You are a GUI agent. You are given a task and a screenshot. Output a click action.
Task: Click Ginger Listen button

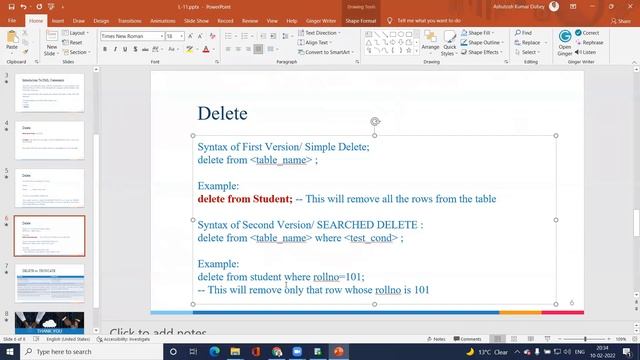[585, 52]
